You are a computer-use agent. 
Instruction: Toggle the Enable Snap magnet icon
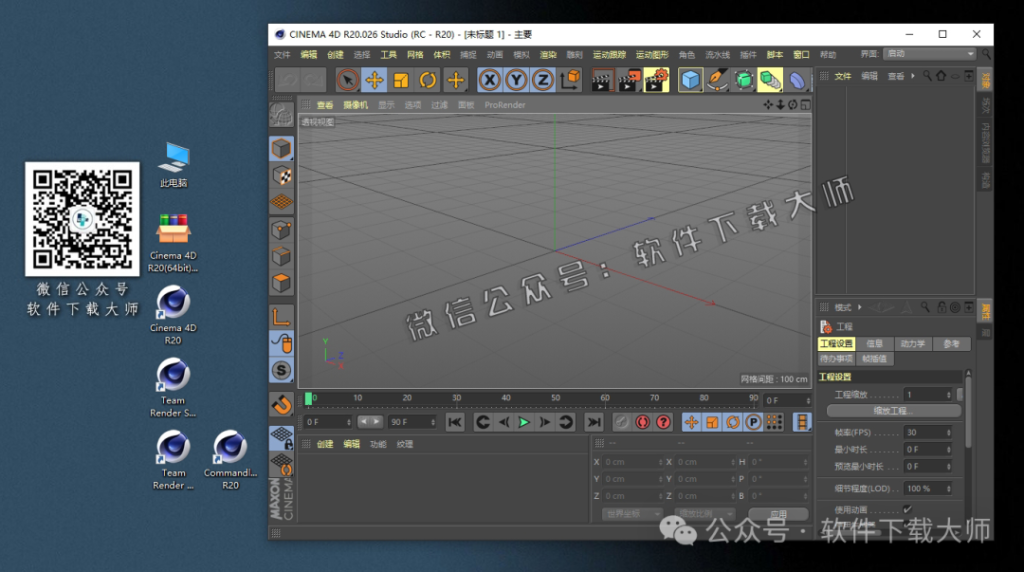pos(281,405)
